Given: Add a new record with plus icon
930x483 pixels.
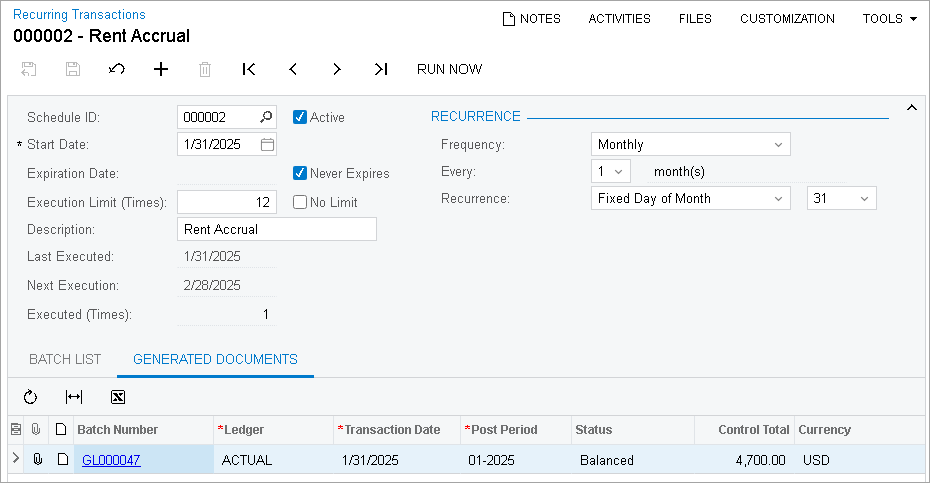Looking at the screenshot, I should (x=161, y=69).
